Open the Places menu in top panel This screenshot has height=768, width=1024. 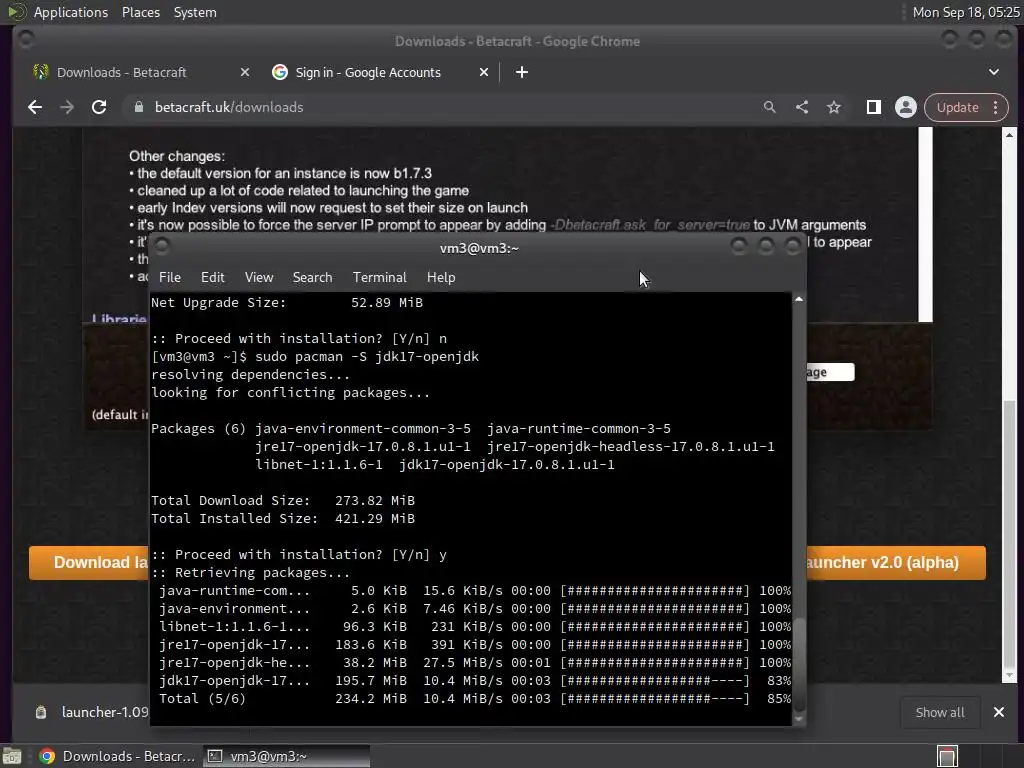click(141, 12)
